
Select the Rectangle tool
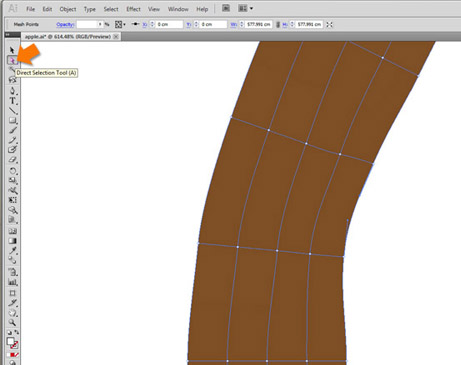click(12, 120)
